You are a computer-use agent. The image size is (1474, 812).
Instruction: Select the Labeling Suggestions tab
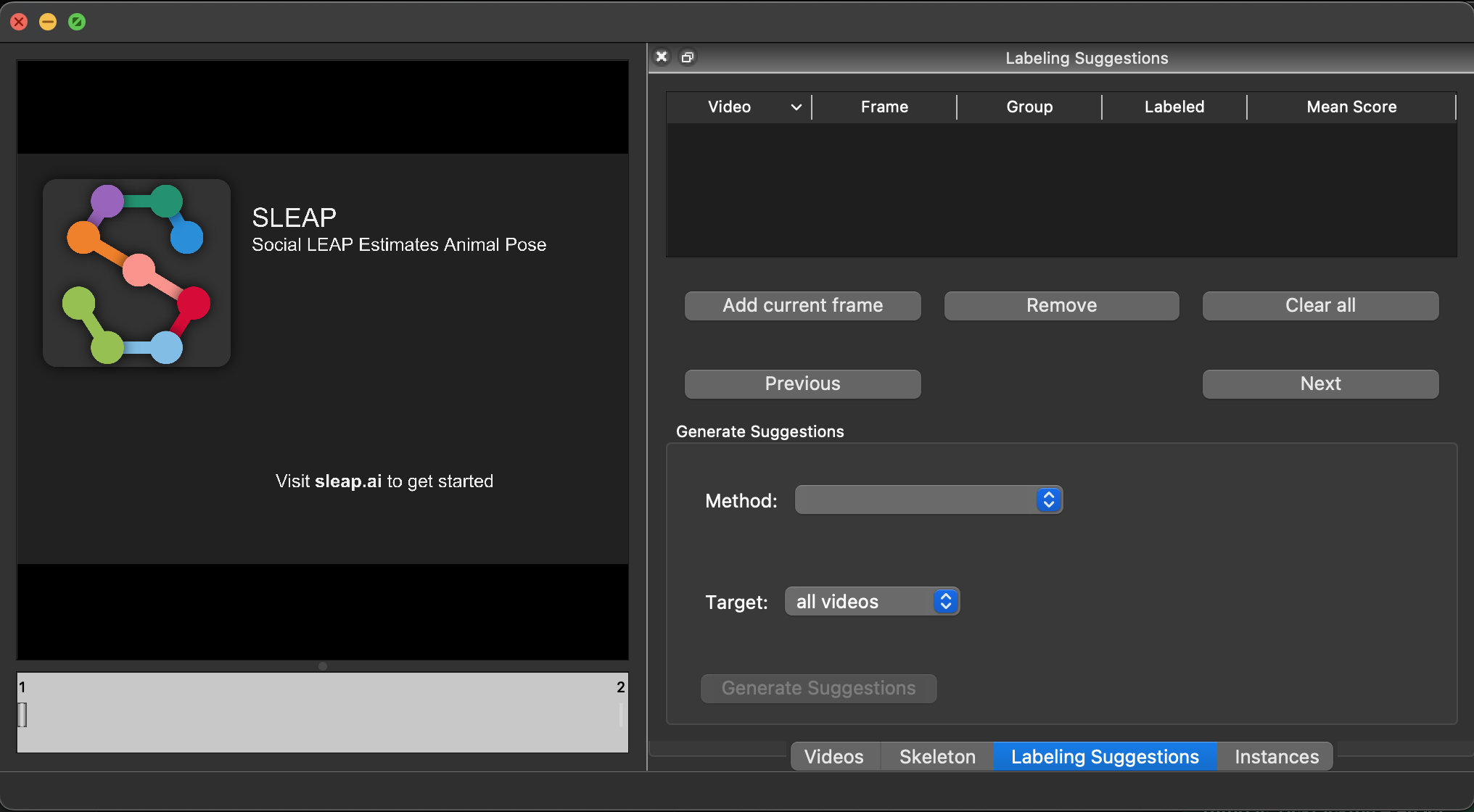(1105, 756)
